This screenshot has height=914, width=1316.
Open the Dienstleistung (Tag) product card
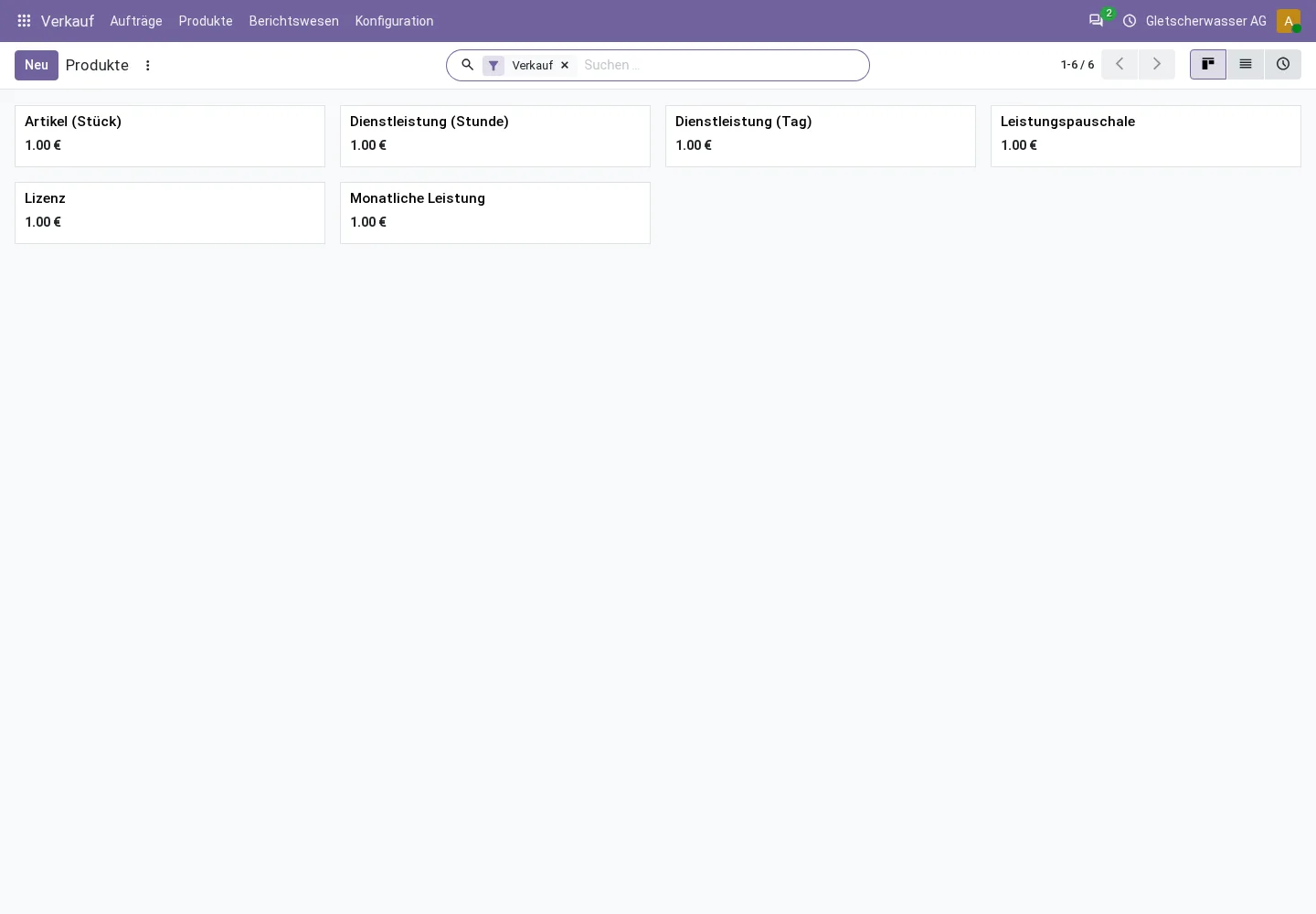point(821,136)
